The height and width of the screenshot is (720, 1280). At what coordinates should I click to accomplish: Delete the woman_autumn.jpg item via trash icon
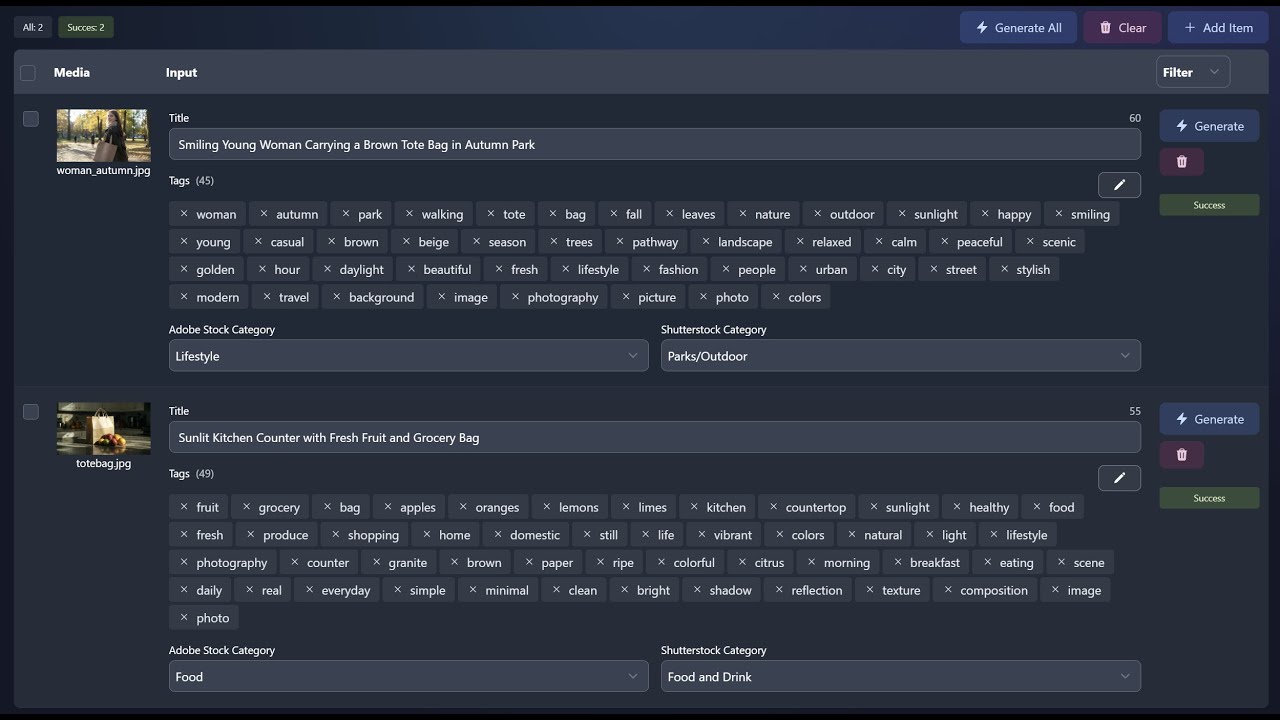coord(1181,162)
